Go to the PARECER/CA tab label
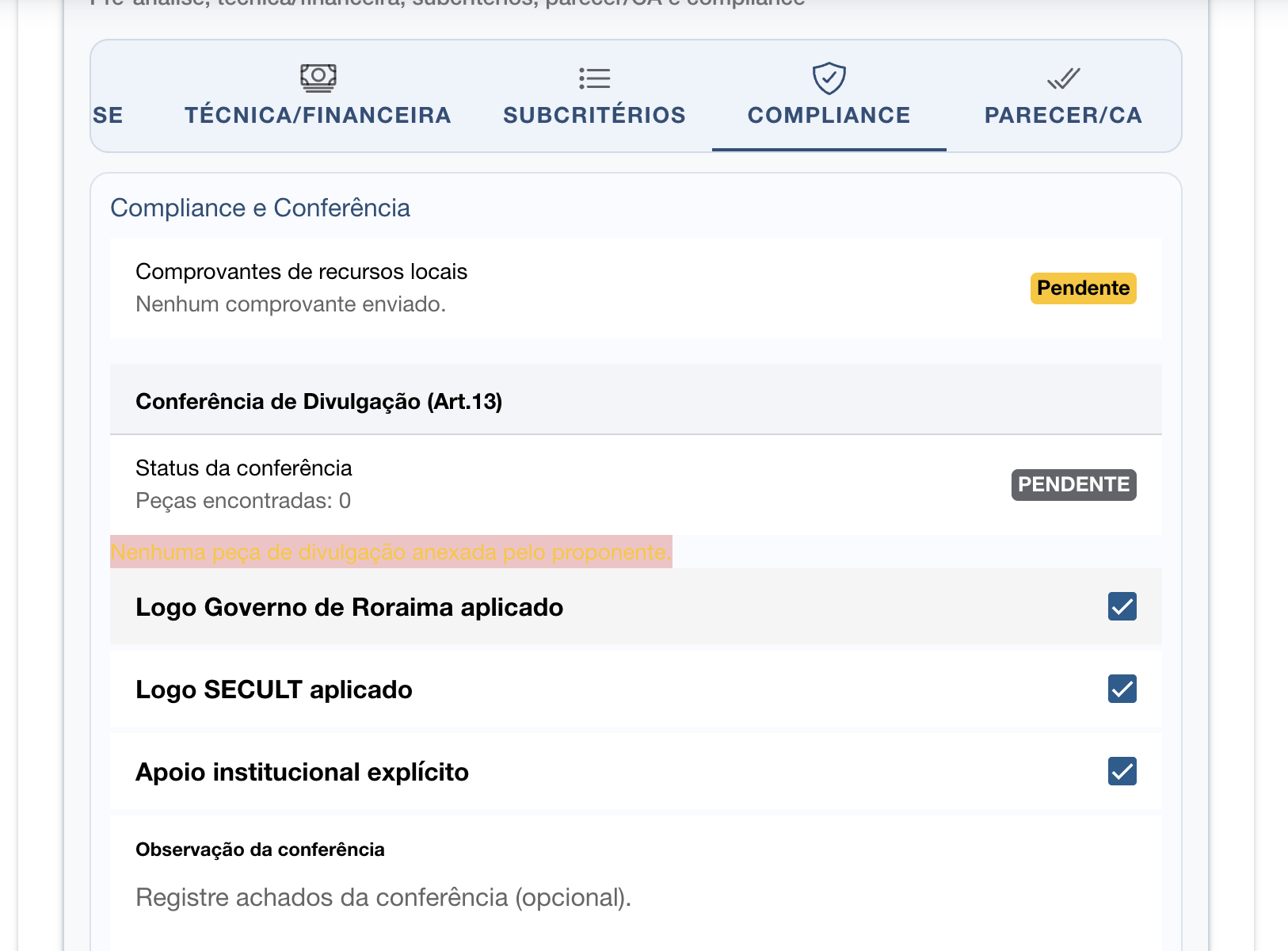This screenshot has height=951, width=1288. [1063, 116]
